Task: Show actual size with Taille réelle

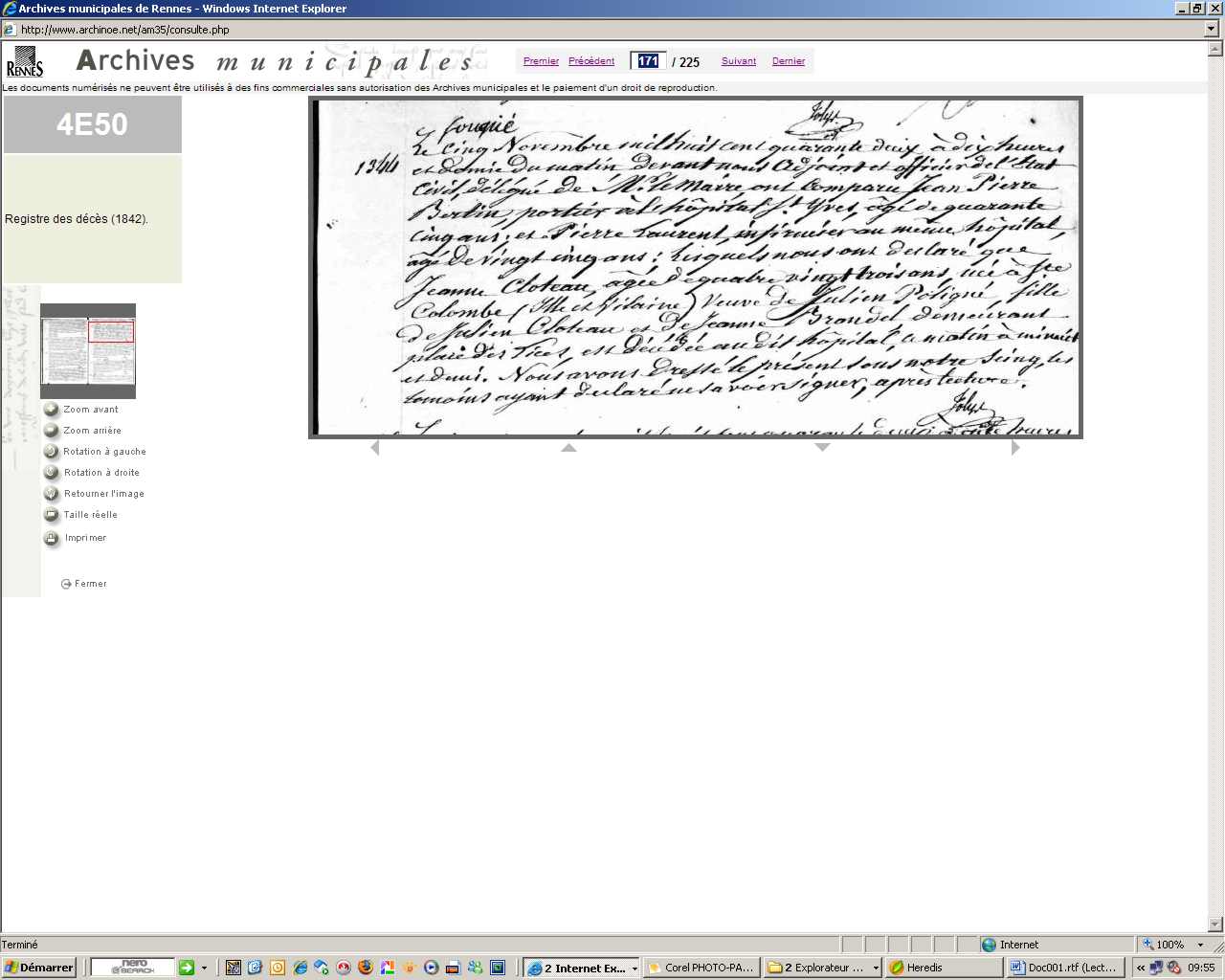Action: tap(52, 515)
